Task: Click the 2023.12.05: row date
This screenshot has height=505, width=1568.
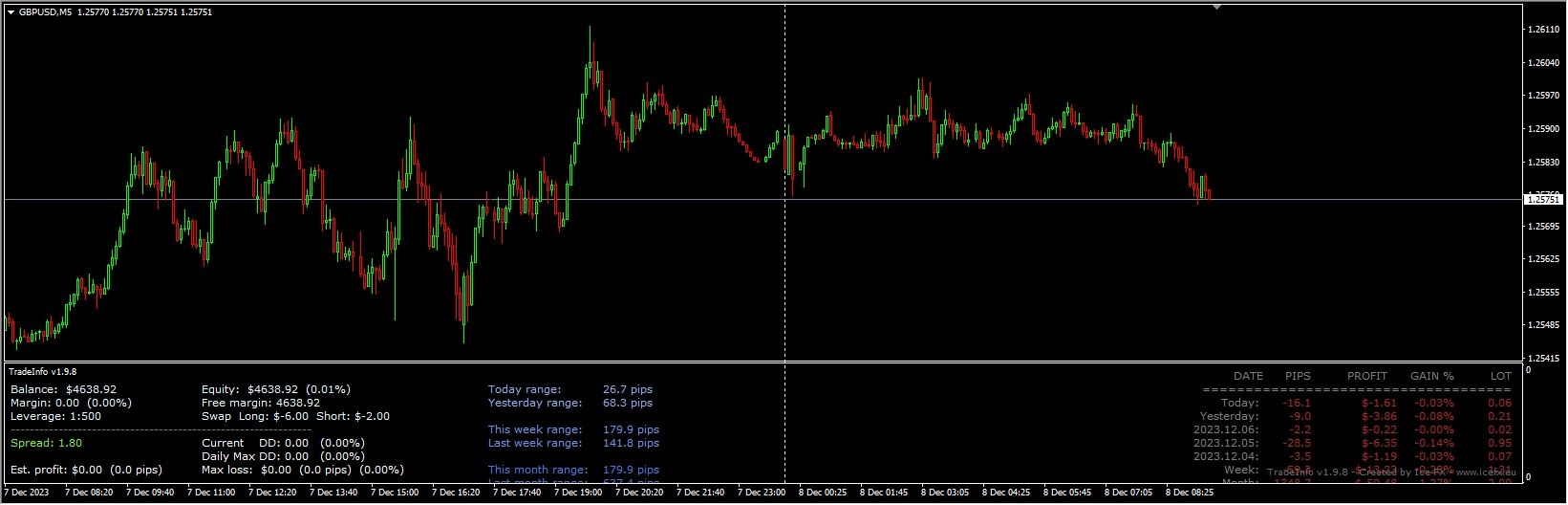Action: click(1226, 444)
